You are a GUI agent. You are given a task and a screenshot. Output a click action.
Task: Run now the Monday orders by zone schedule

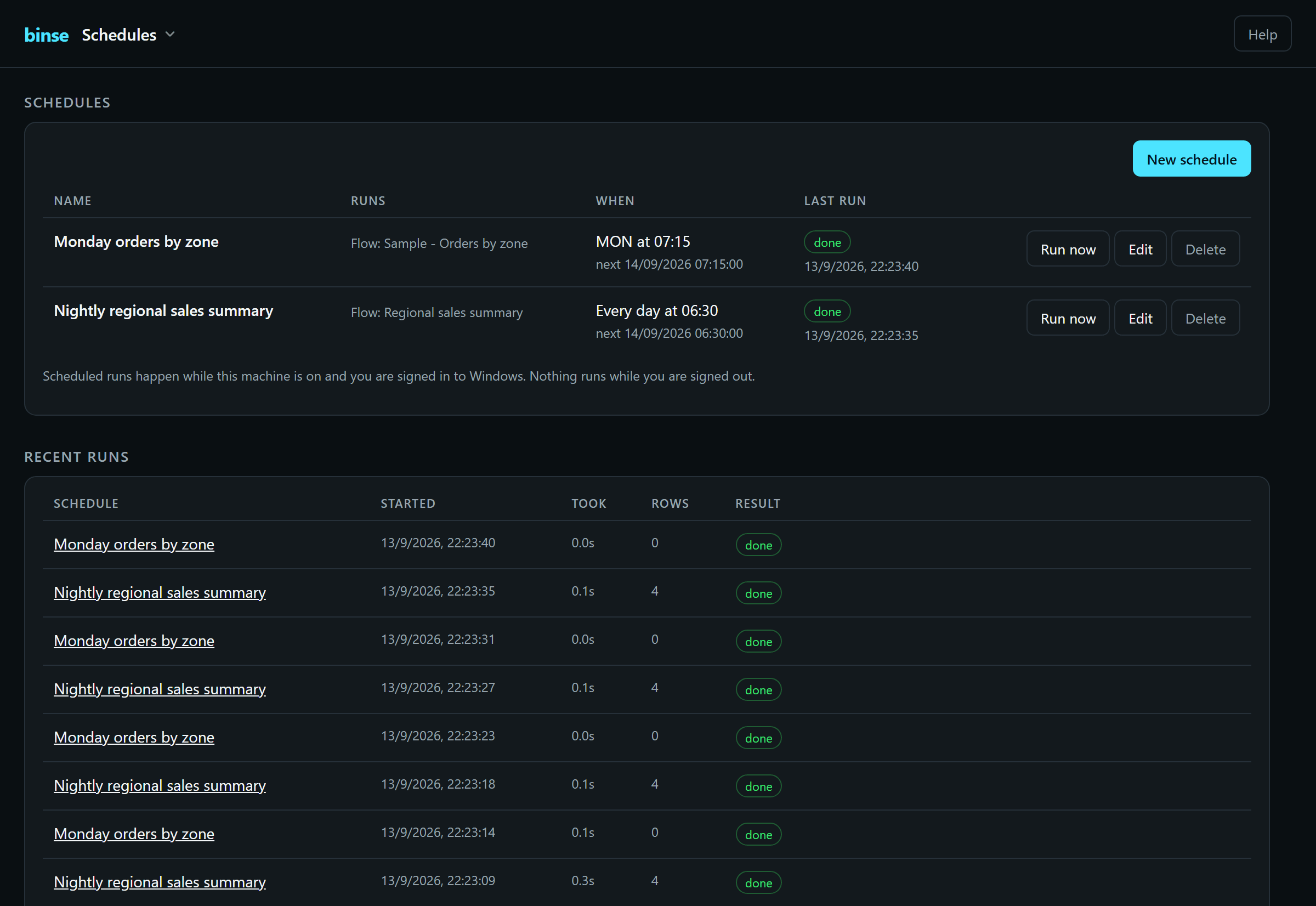[1068, 249]
